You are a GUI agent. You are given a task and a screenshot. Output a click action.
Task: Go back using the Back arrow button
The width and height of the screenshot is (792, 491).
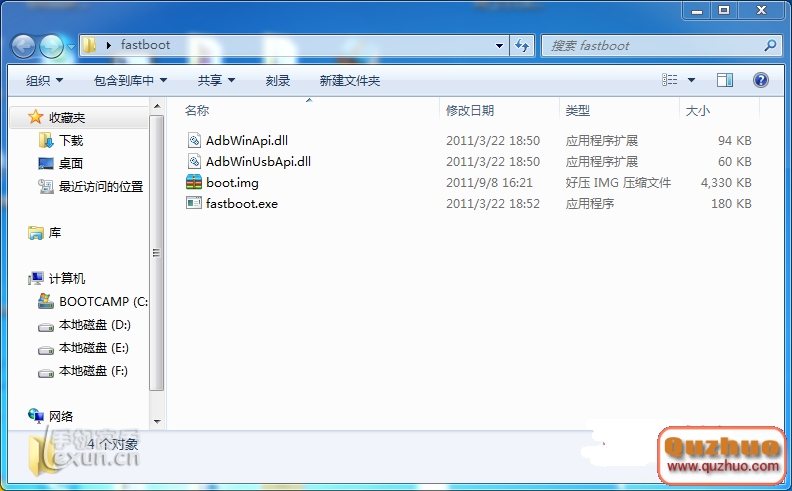(x=23, y=46)
